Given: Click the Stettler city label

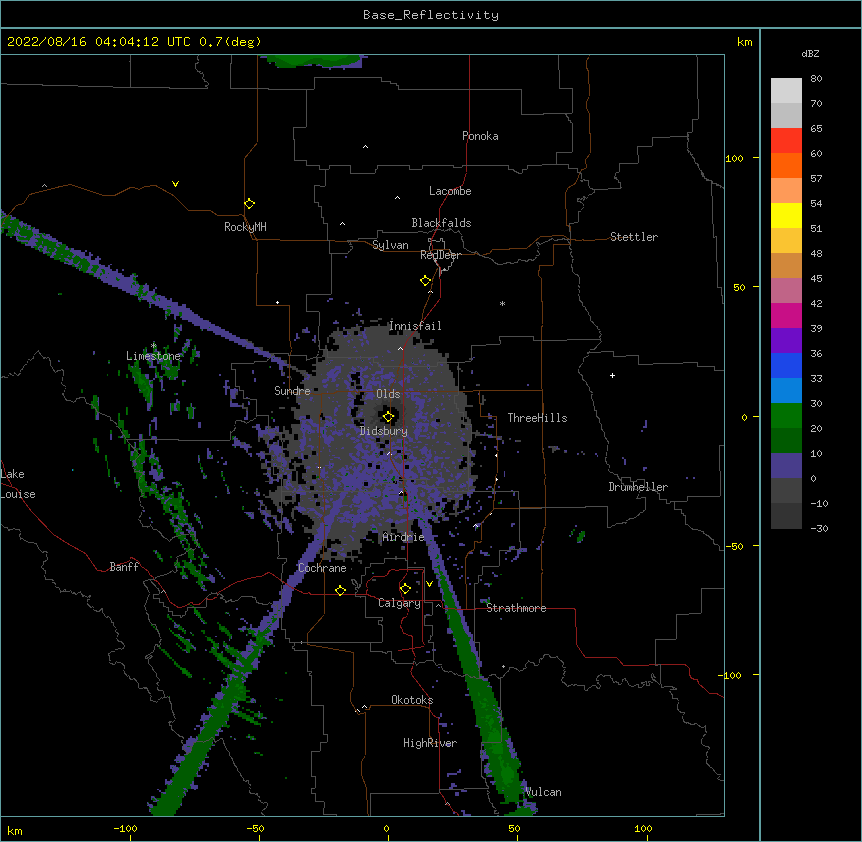Looking at the screenshot, I should click(x=634, y=237).
